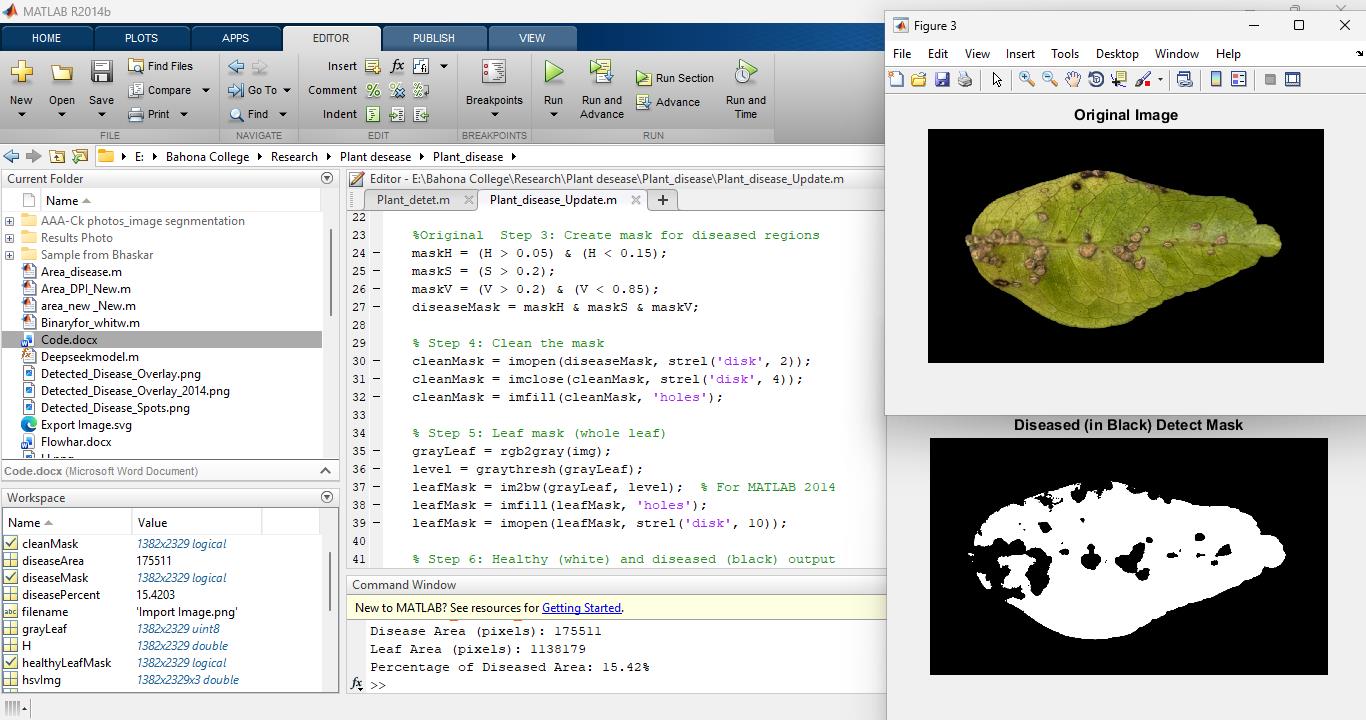Click the Open folder icon in Editor toolstrip
Viewport: 1366px width, 720px height.
point(62,72)
